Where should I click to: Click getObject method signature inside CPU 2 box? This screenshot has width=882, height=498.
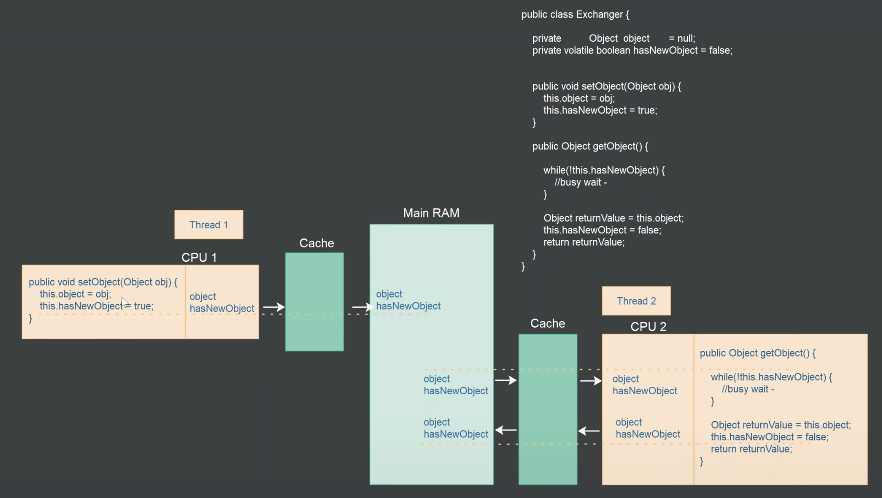758,353
